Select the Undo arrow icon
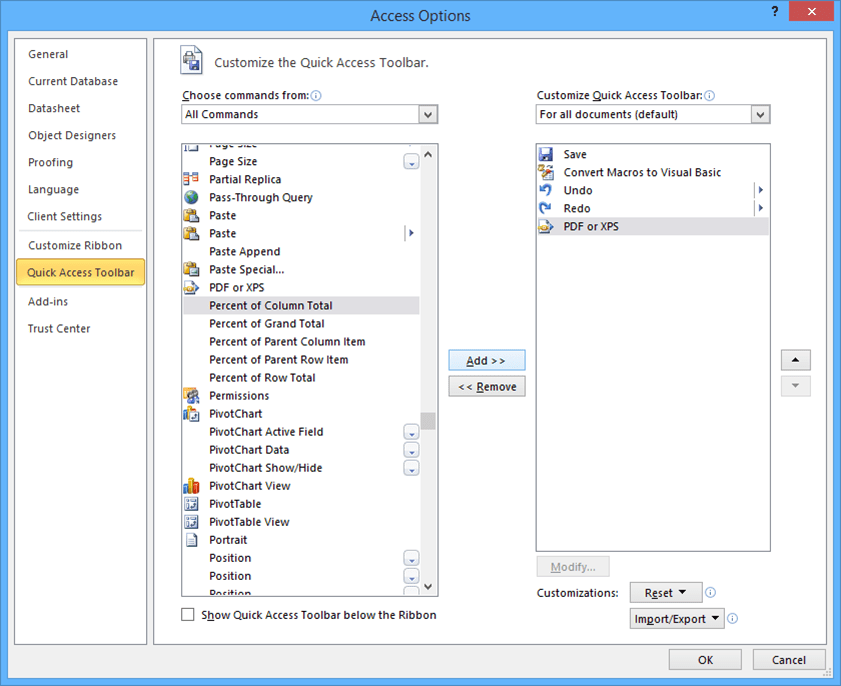841x686 pixels. [x=545, y=190]
